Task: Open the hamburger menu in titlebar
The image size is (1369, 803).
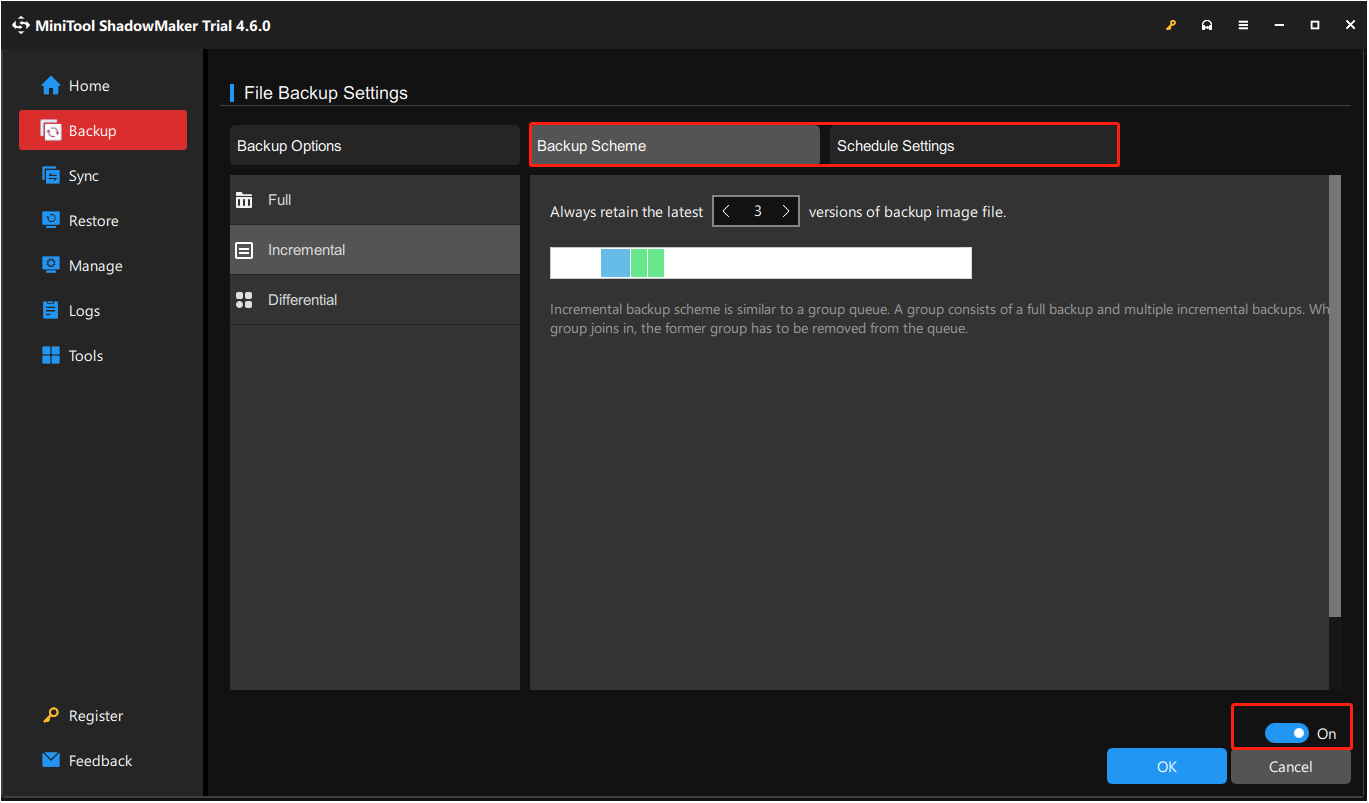Action: click(x=1243, y=25)
